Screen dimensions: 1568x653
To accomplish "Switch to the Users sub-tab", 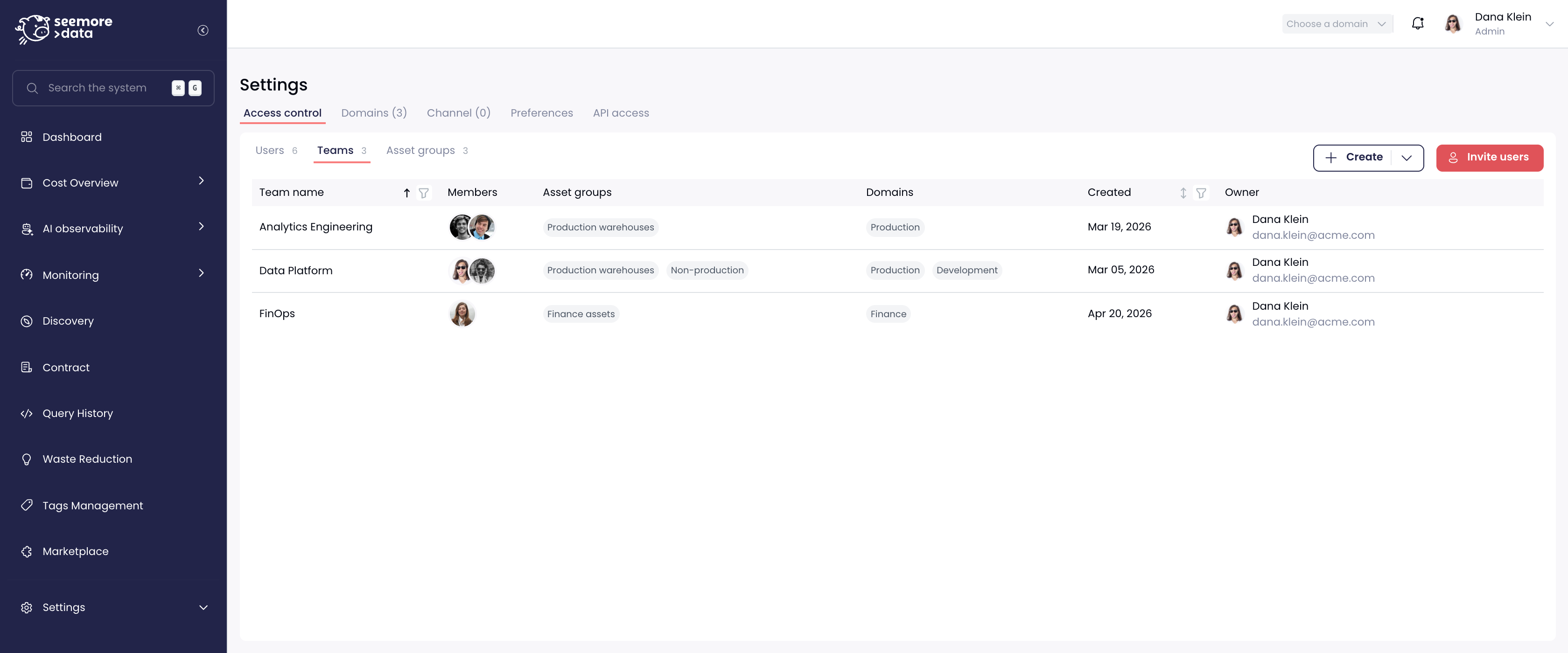I will (x=276, y=150).
